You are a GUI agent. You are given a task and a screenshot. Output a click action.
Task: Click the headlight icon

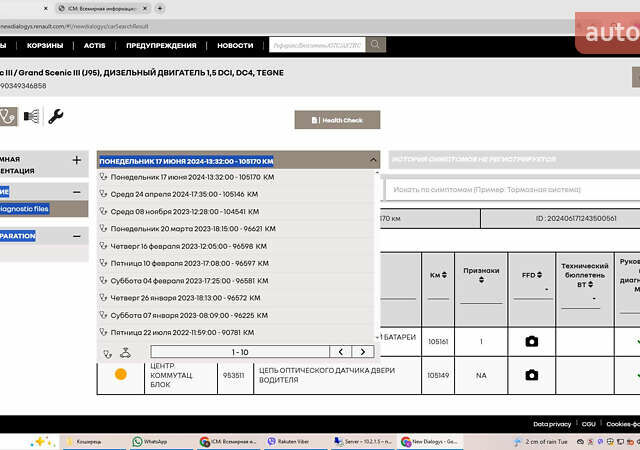(x=31, y=116)
